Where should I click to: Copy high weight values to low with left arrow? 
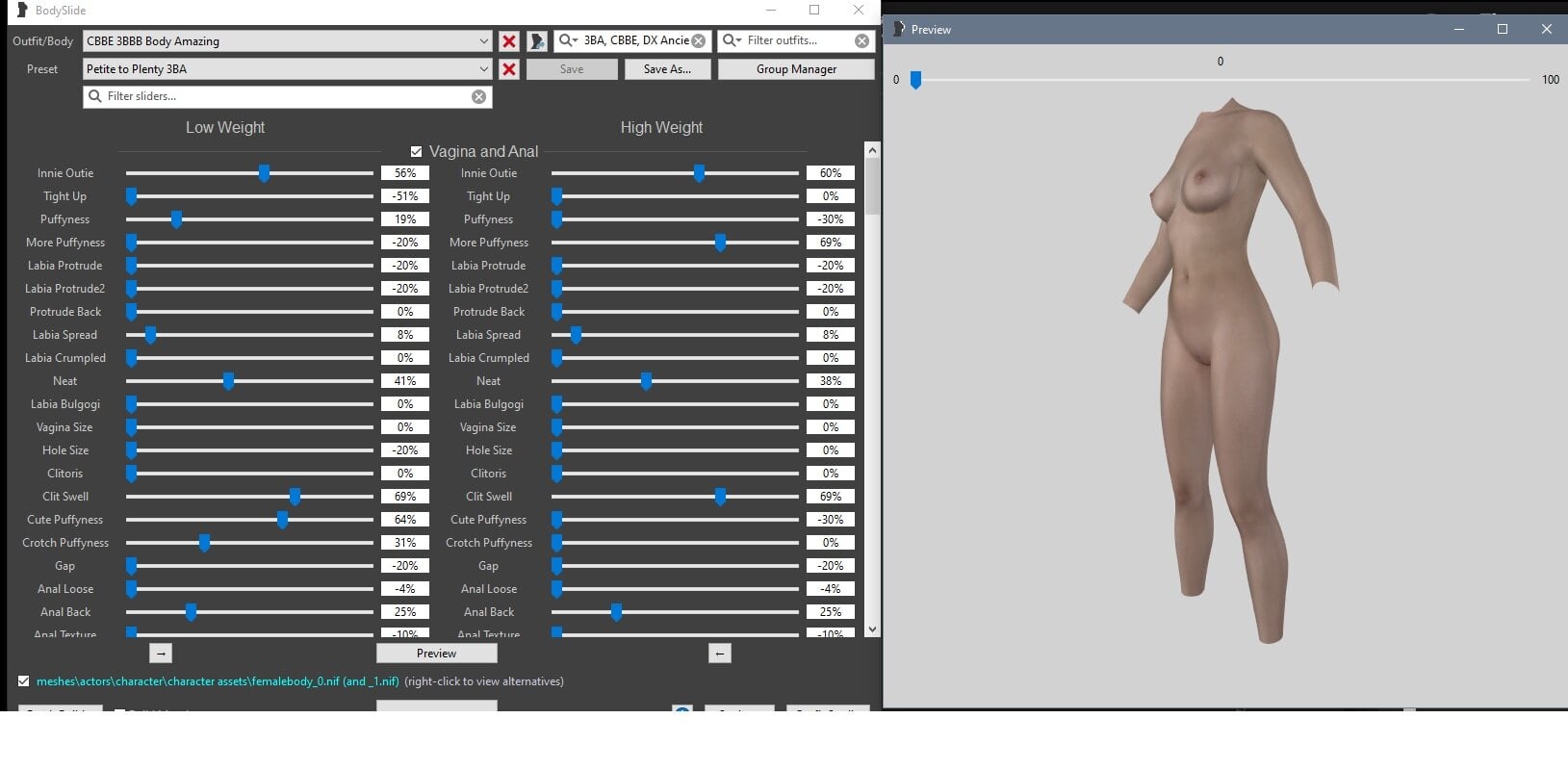tap(719, 654)
